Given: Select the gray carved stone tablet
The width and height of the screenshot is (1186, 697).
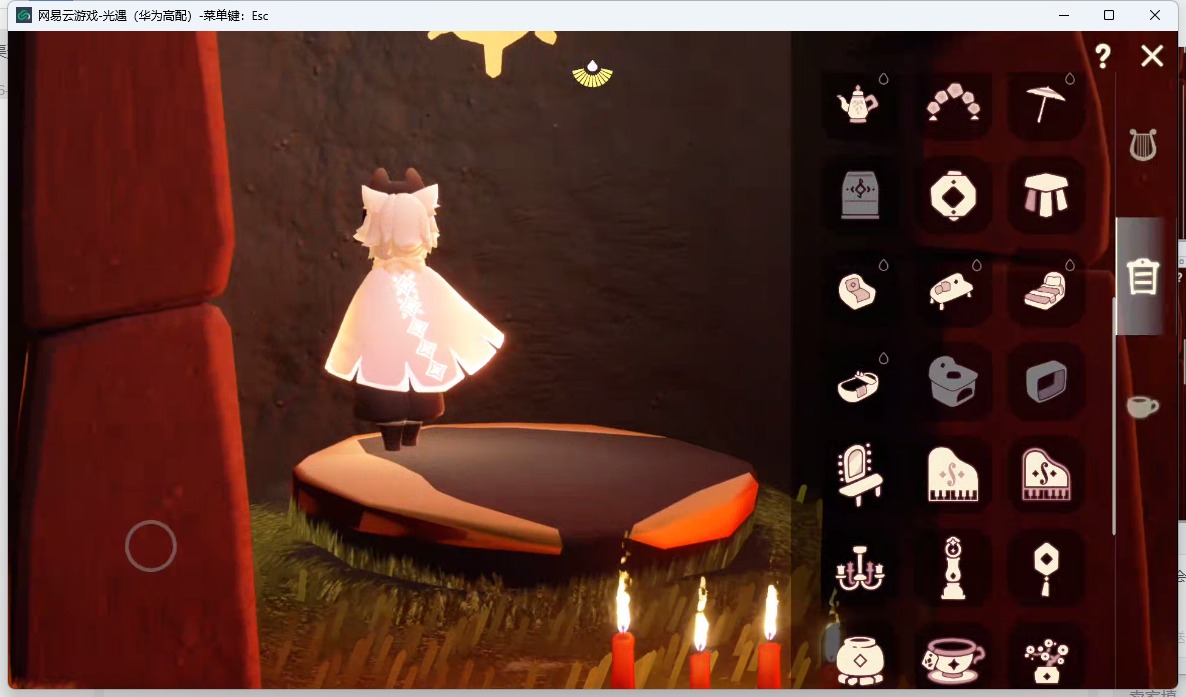Looking at the screenshot, I should click(x=859, y=196).
